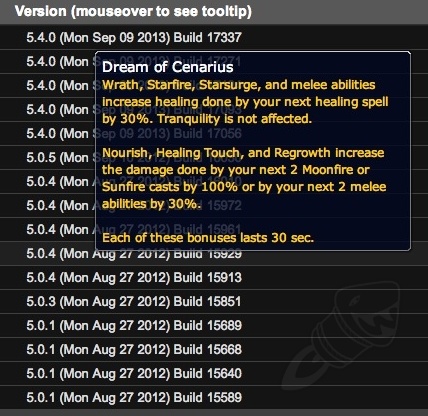Click the Version column header
This screenshot has width=428, height=416.
(x=133, y=12)
